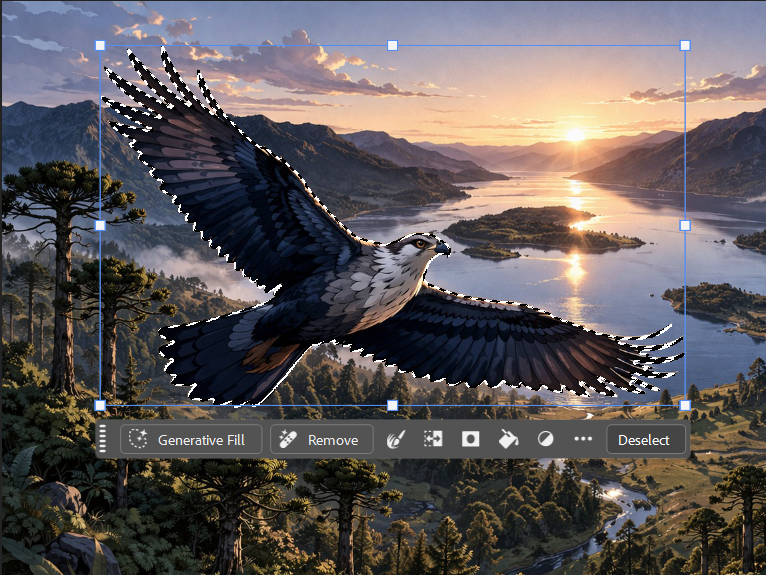
Task: Click the Generative Fill button label
Action: click(x=204, y=439)
